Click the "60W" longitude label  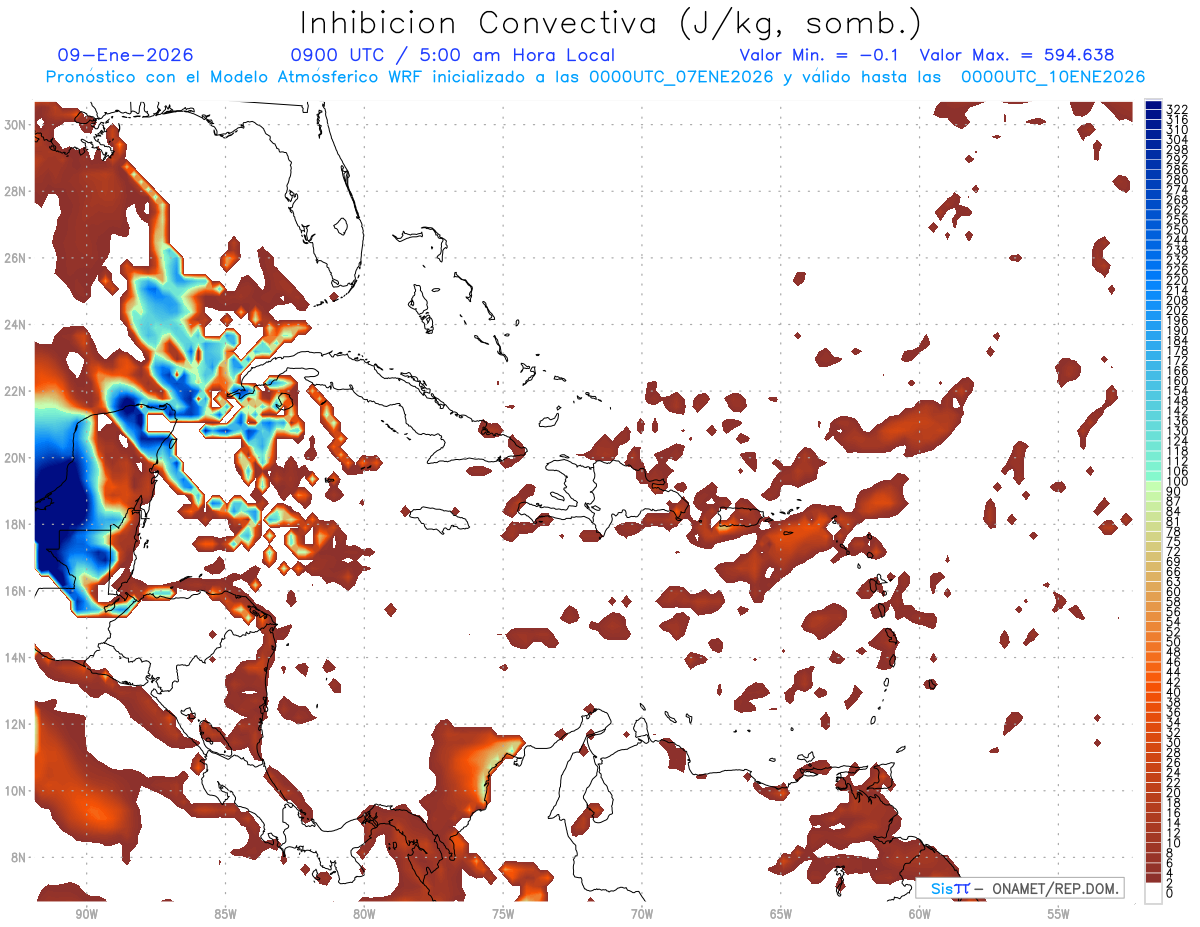pos(920,915)
